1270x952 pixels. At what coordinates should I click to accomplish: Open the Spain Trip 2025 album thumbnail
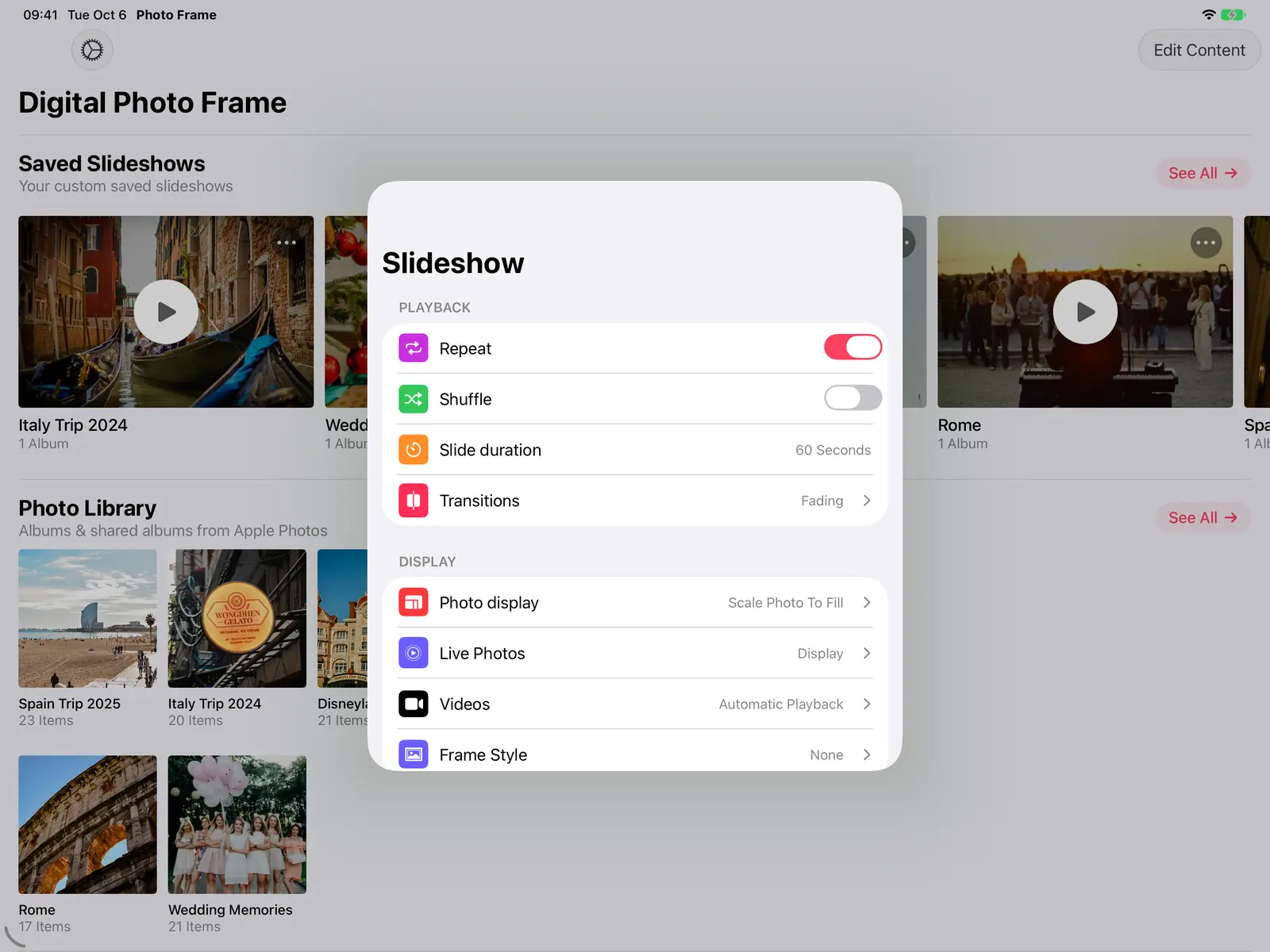87,618
